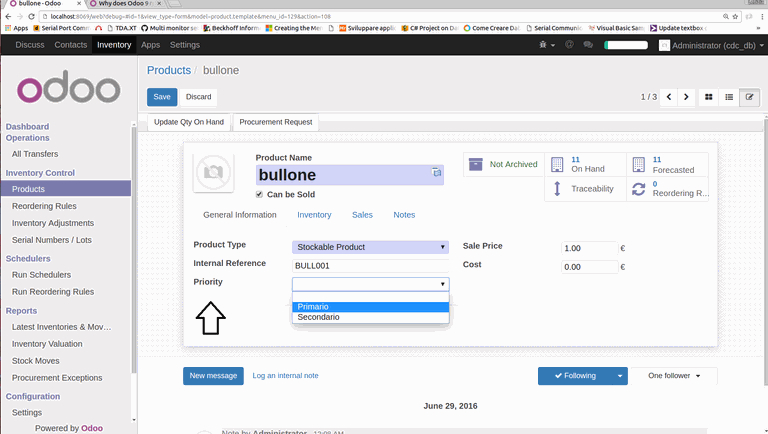Select Primario in the Priority list

370,307
